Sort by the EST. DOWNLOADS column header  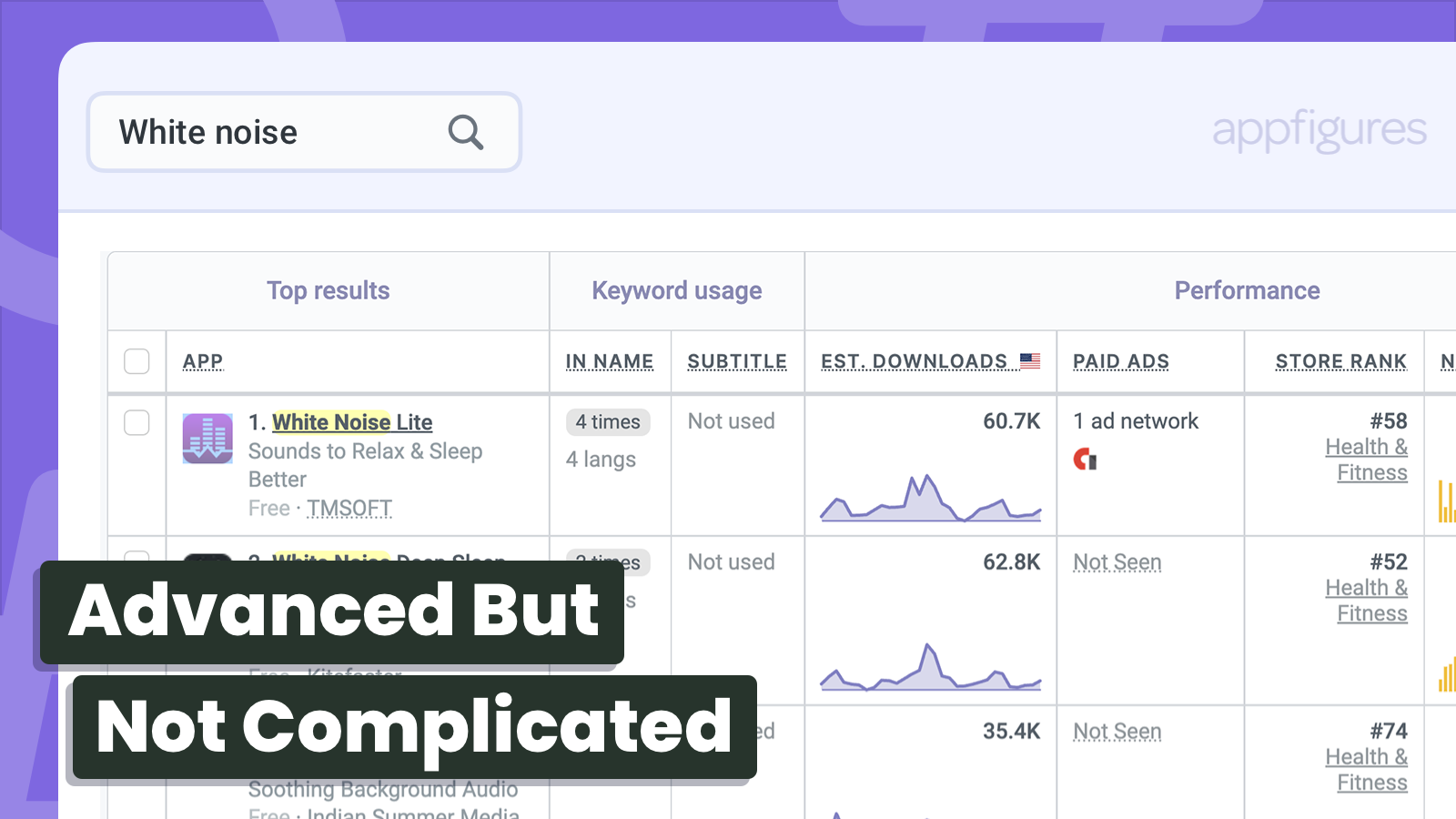914,361
